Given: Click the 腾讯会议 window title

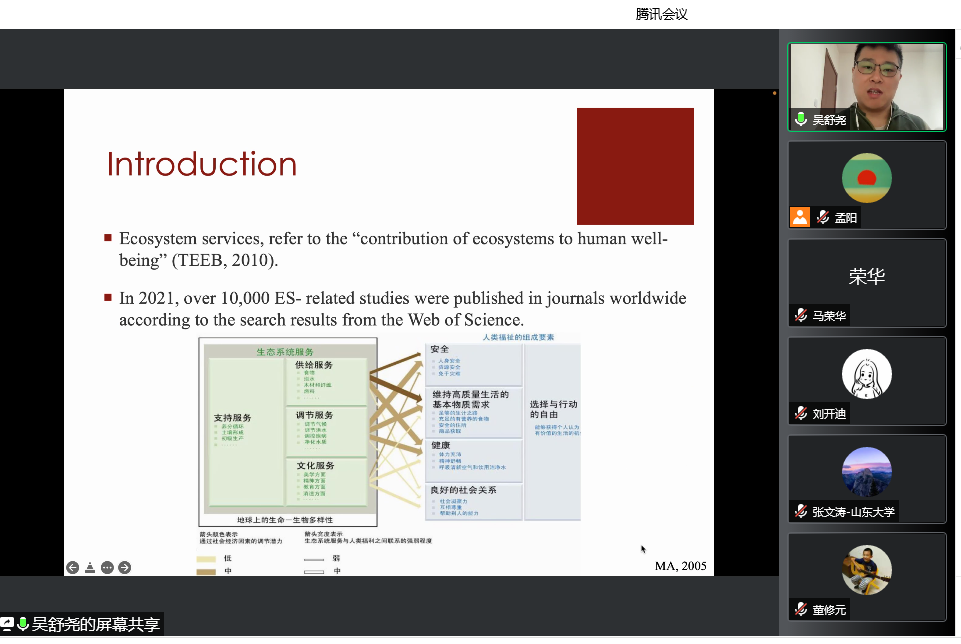Looking at the screenshot, I should [661, 14].
